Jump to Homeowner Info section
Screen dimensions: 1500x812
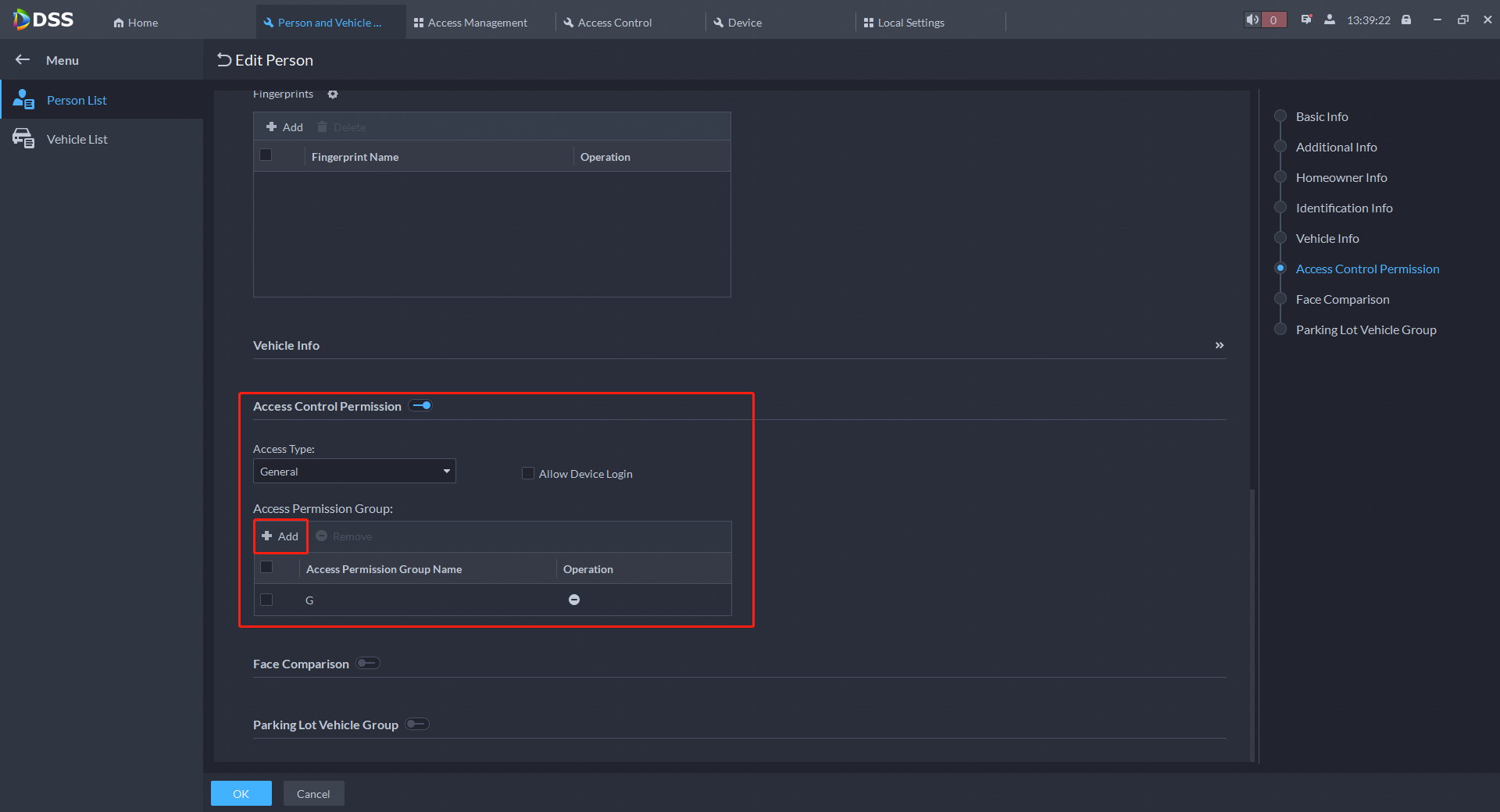[1341, 177]
